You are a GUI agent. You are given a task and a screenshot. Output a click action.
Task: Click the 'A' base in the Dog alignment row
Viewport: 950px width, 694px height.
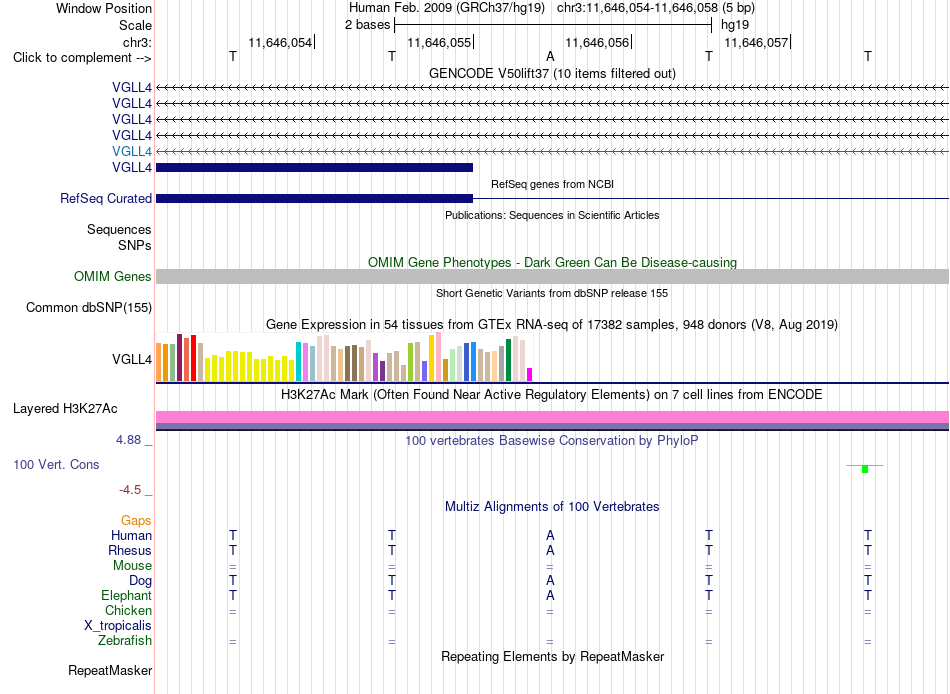pyautogui.click(x=550, y=580)
